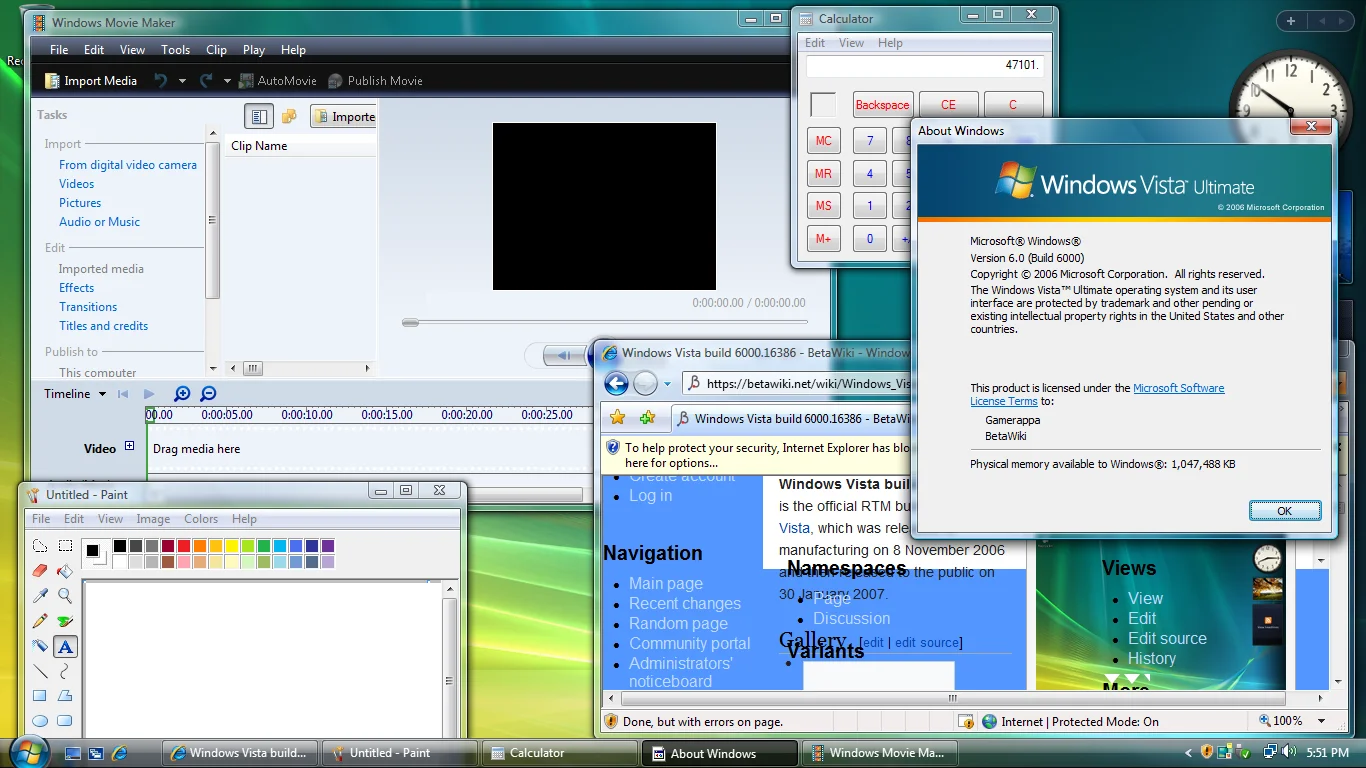Screen dimensions: 1366x768
Task: Select the rectangular Select tool in Paint
Action: tap(65, 546)
